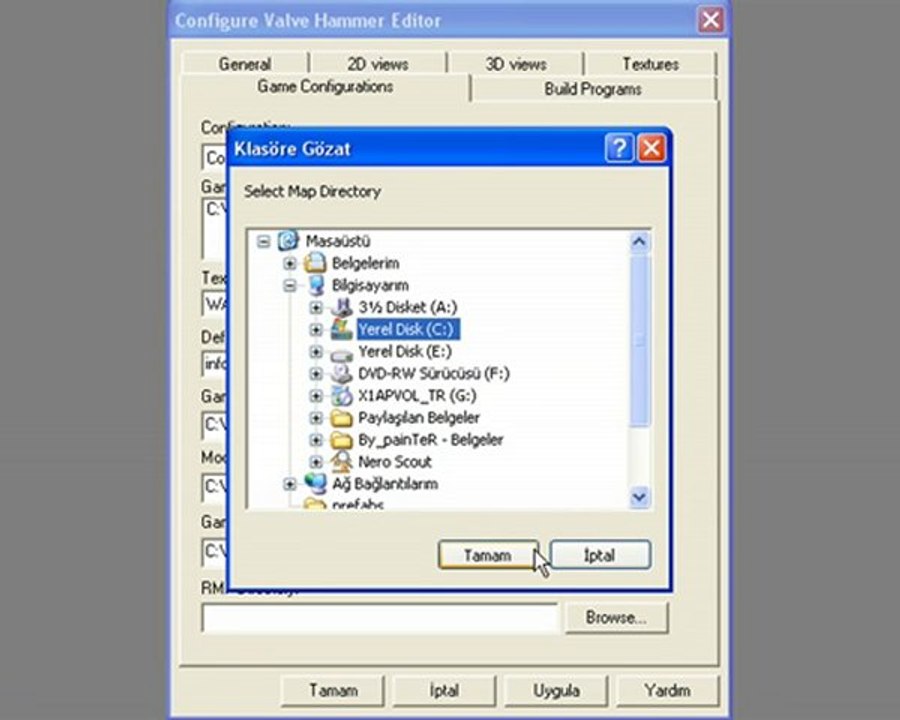The width and height of the screenshot is (900, 720).
Task: Select the By_painTeR - Belgeler label
Action: coord(430,440)
